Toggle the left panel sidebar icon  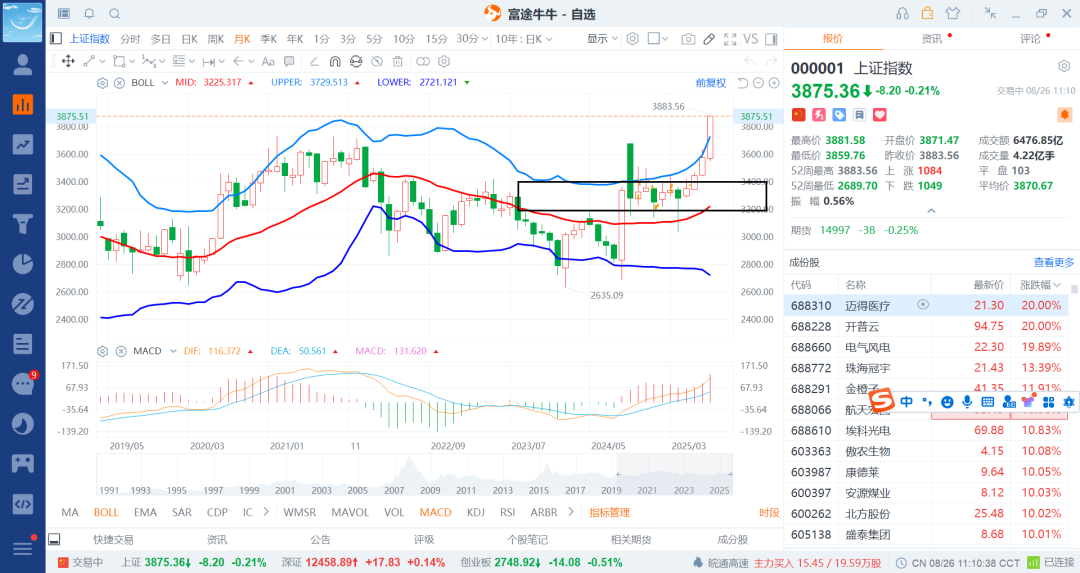56,39
